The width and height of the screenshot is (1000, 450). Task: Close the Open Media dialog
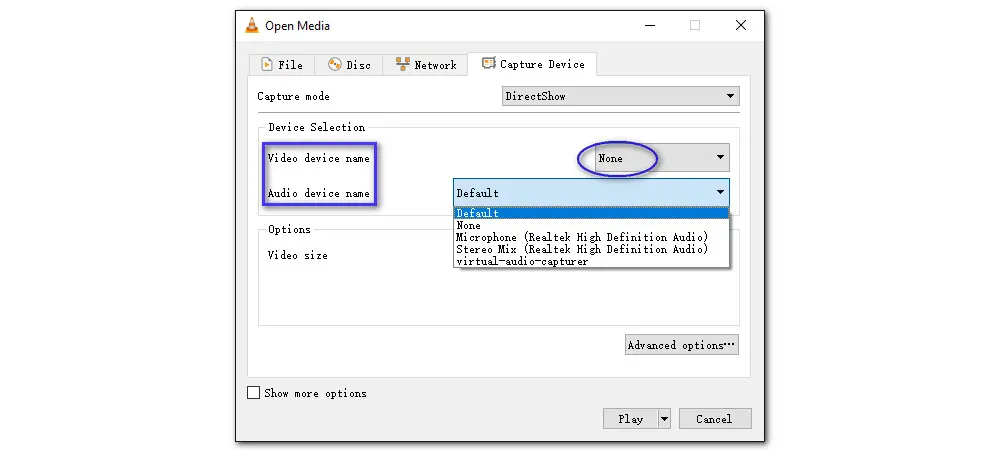(740, 25)
